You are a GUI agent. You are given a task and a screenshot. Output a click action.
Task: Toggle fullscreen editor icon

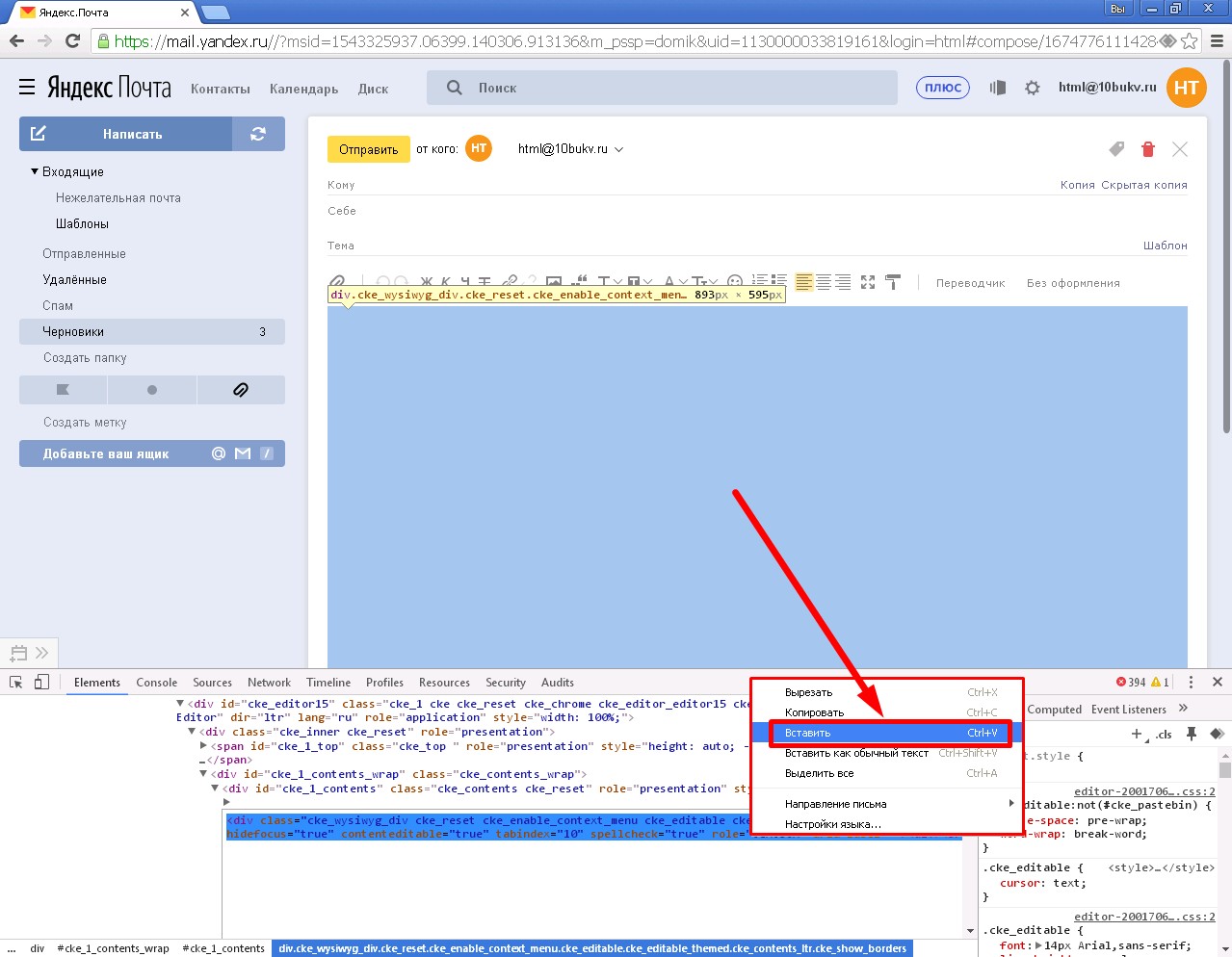coord(868,282)
